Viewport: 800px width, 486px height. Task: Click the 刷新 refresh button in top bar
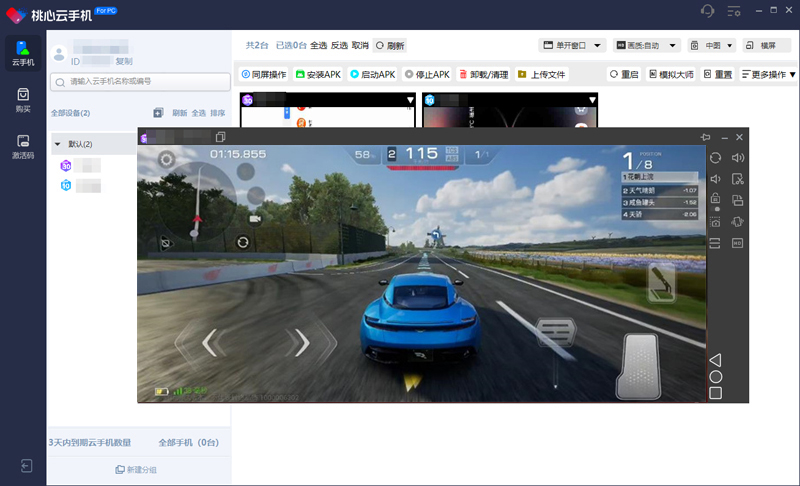click(x=390, y=45)
